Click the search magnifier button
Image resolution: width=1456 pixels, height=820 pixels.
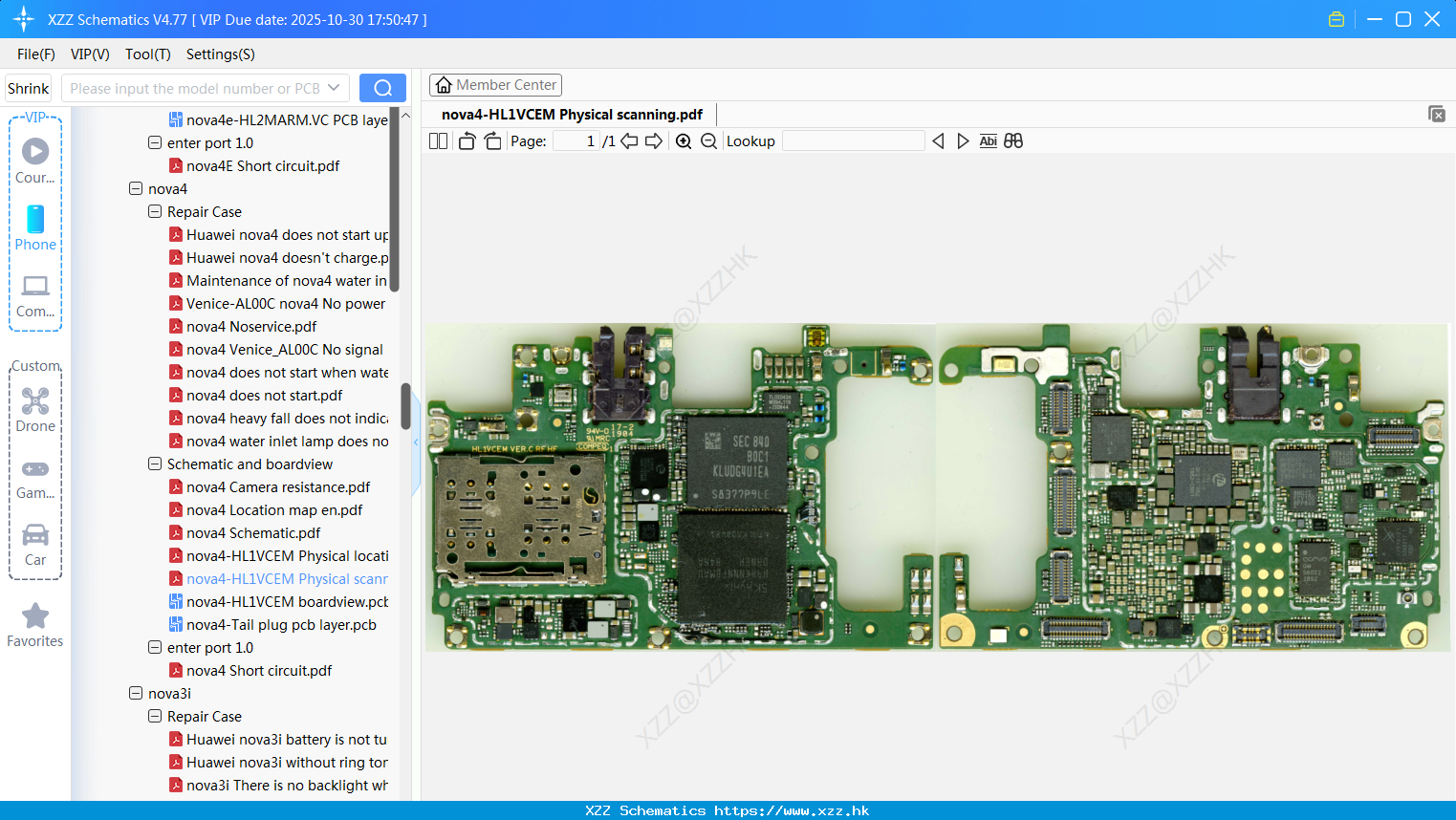point(382,88)
